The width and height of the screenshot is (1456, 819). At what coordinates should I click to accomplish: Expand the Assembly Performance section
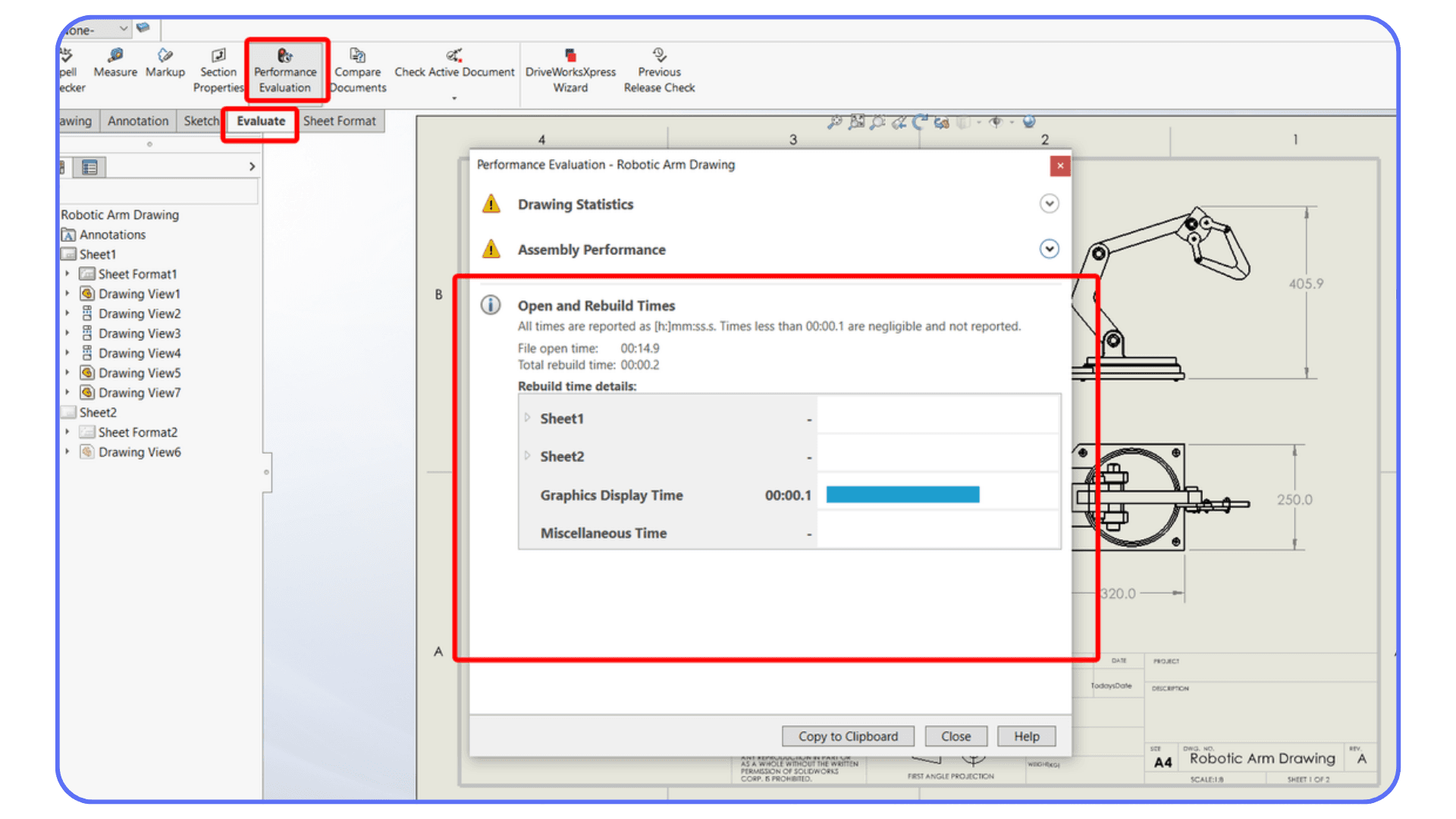(1050, 249)
